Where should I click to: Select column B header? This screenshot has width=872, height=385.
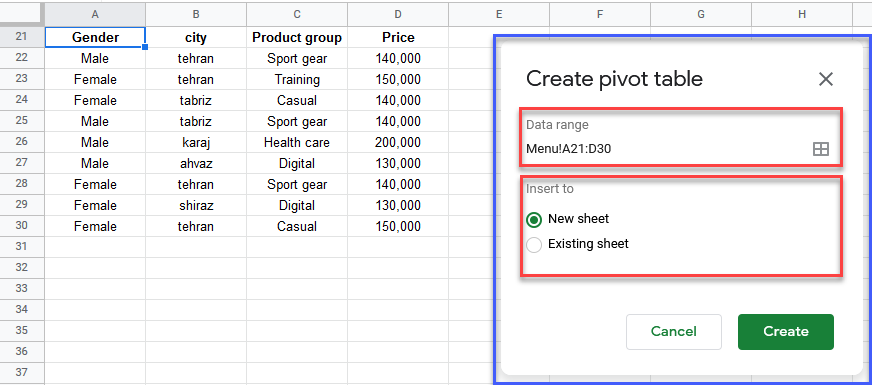[196, 14]
